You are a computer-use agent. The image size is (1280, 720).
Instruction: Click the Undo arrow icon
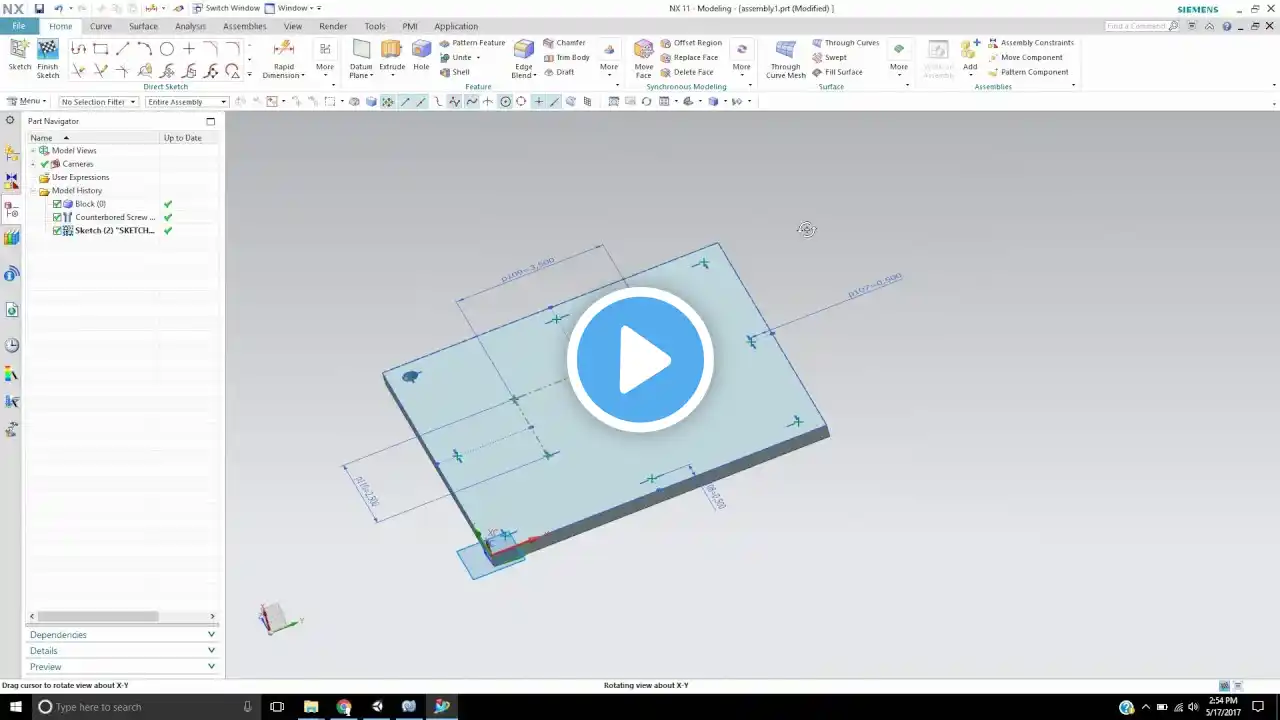(x=58, y=8)
